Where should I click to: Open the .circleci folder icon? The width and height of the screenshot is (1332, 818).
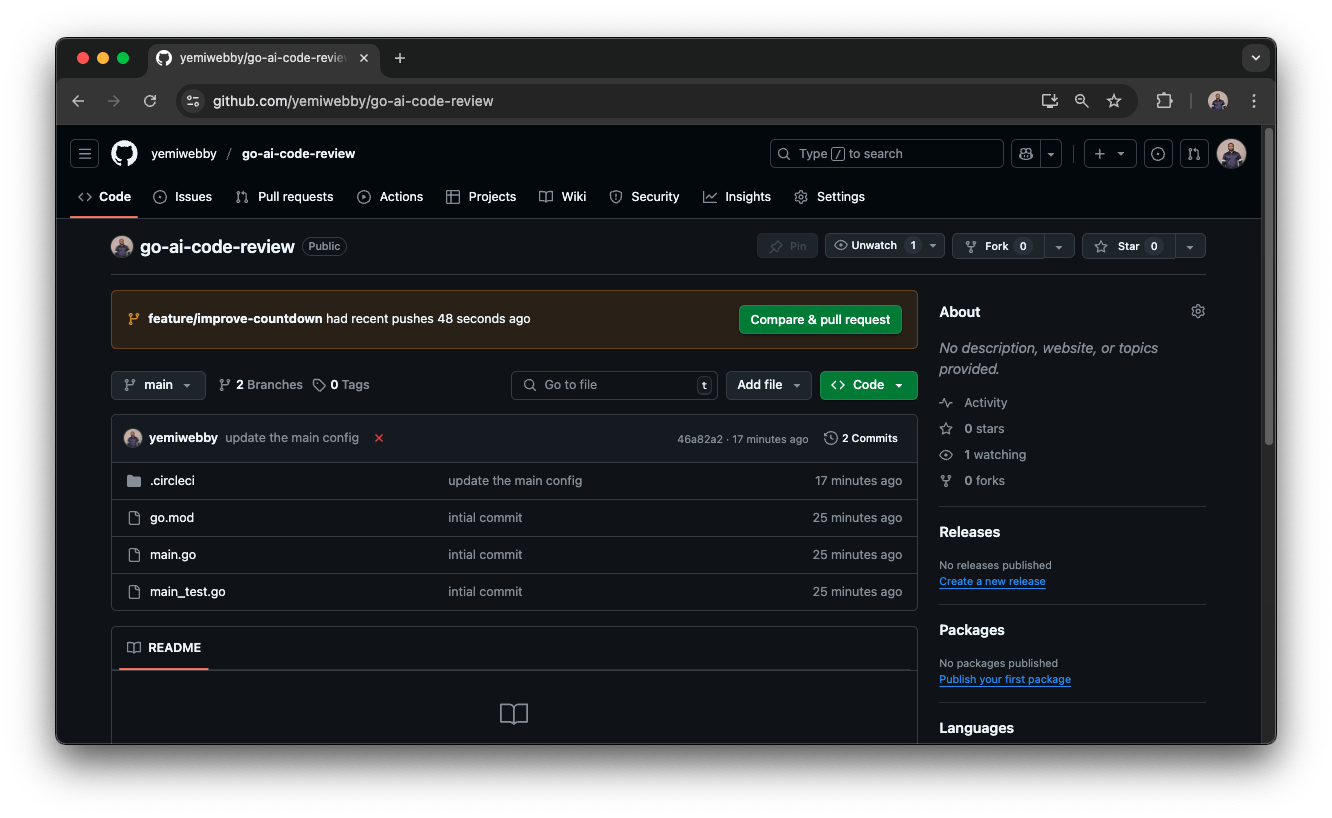tap(134, 480)
